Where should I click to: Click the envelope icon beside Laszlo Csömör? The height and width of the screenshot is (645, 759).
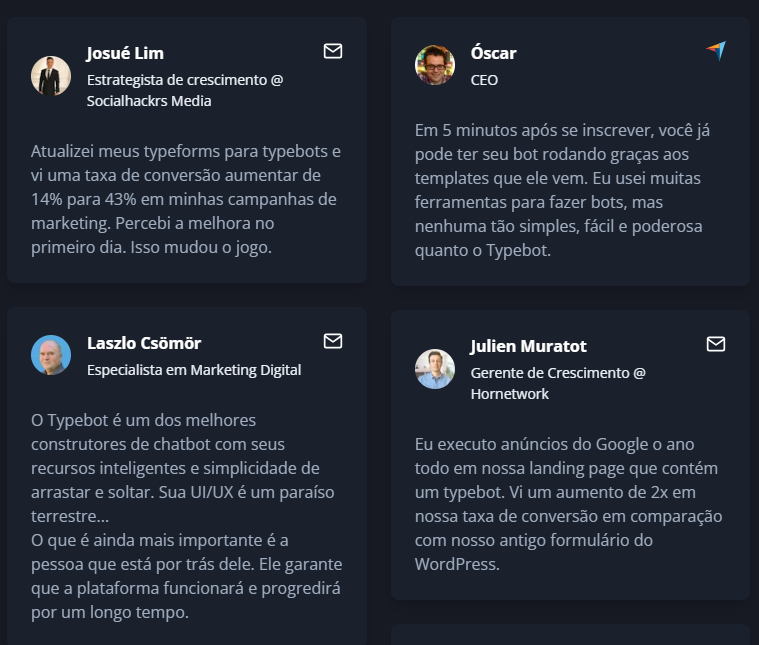(333, 341)
